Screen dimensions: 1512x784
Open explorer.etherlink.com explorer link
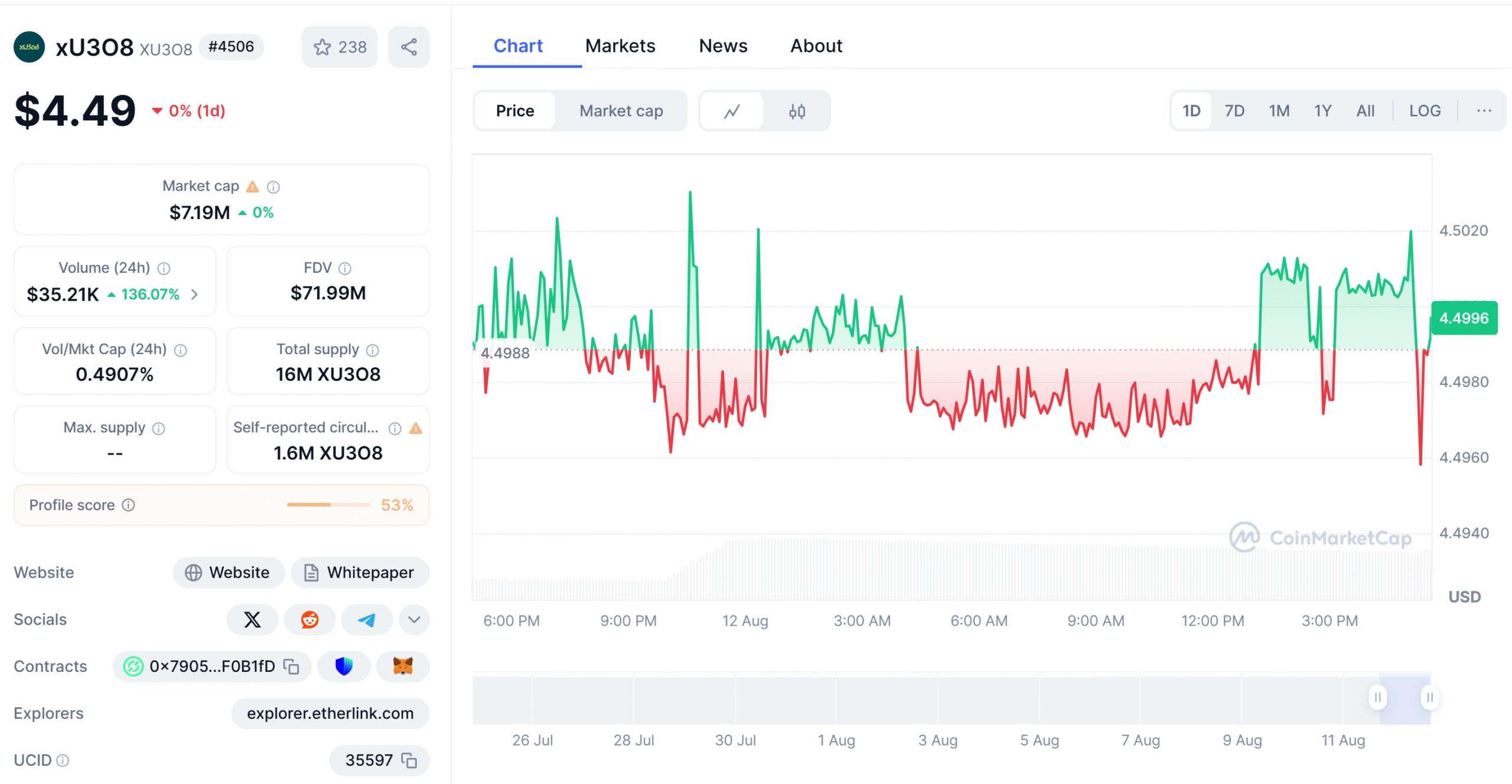[x=330, y=713]
